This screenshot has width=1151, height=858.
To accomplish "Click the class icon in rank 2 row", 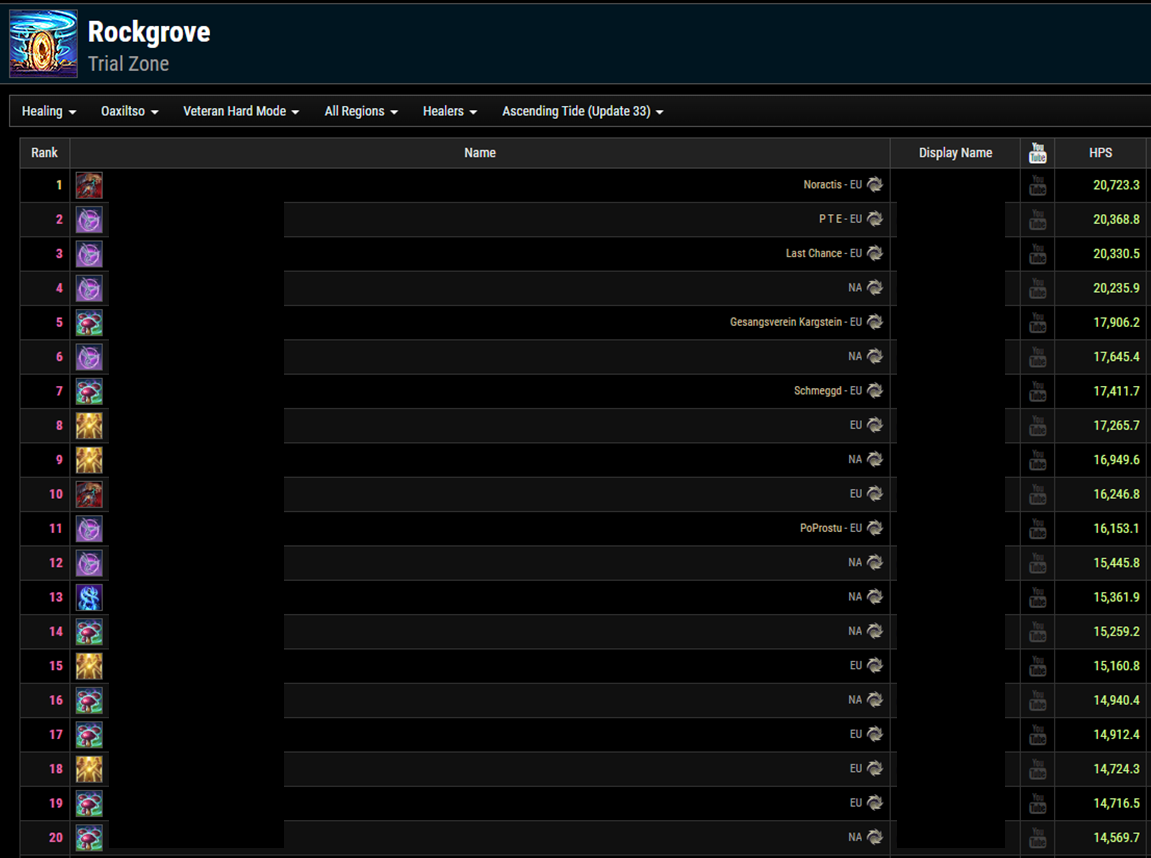I will click(x=89, y=219).
